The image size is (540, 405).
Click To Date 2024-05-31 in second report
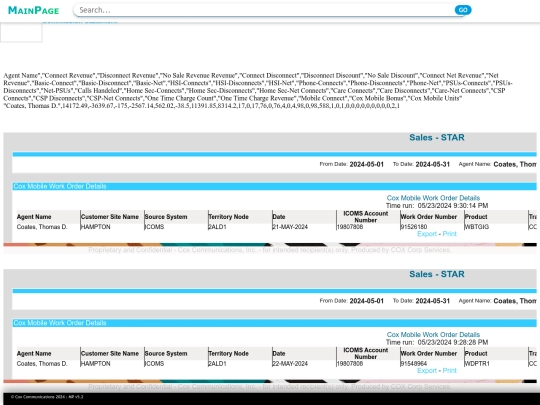pos(433,301)
